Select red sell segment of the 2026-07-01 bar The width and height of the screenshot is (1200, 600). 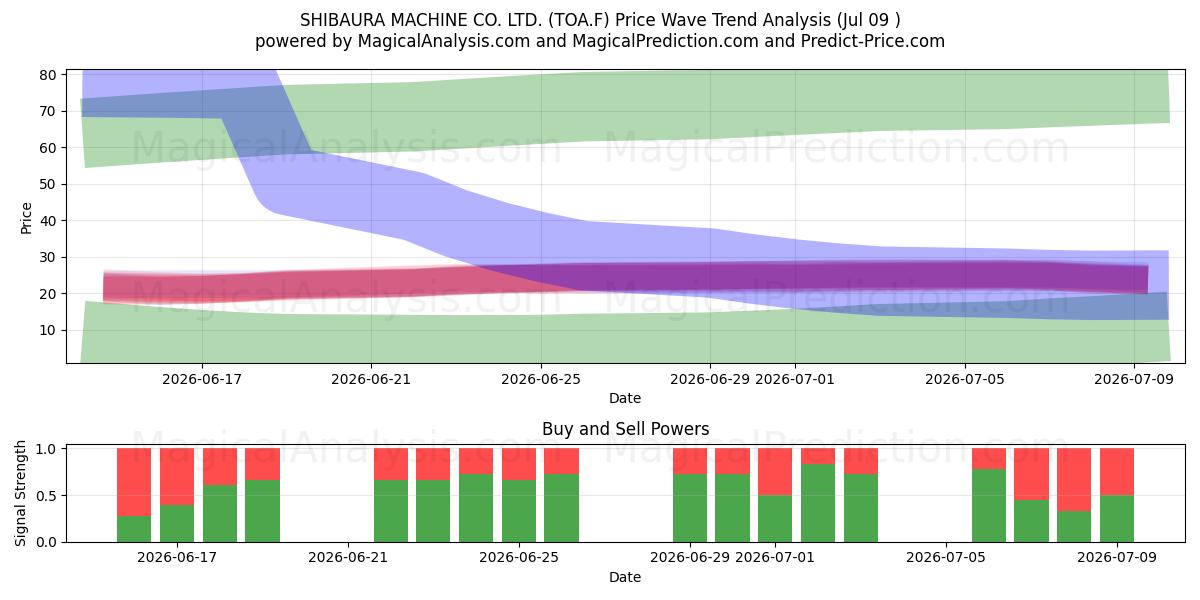coord(775,472)
